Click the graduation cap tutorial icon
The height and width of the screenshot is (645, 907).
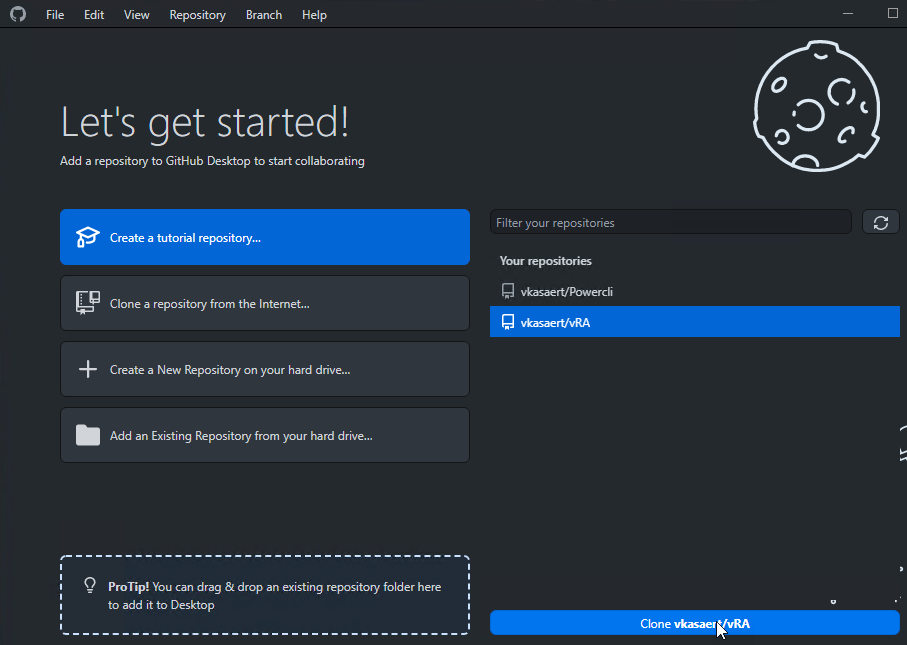(88, 238)
